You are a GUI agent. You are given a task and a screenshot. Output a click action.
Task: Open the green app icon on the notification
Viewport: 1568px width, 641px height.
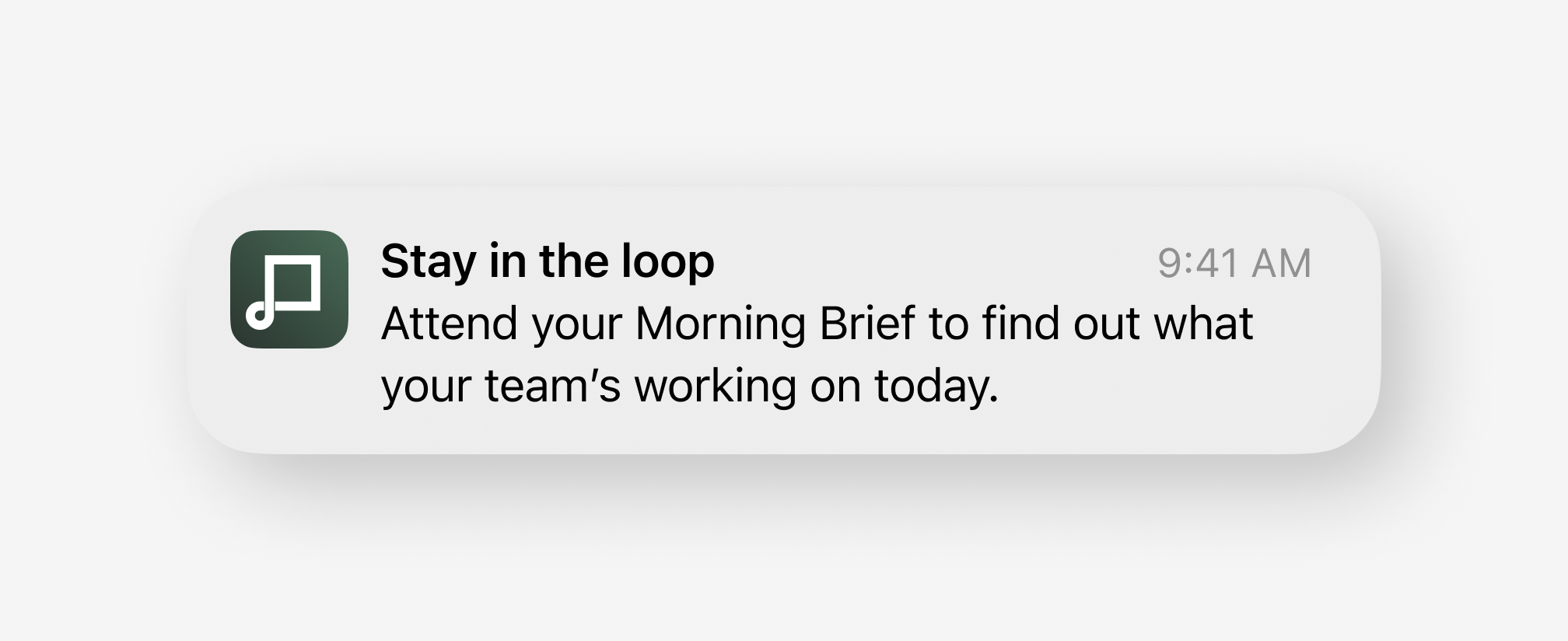(x=289, y=289)
